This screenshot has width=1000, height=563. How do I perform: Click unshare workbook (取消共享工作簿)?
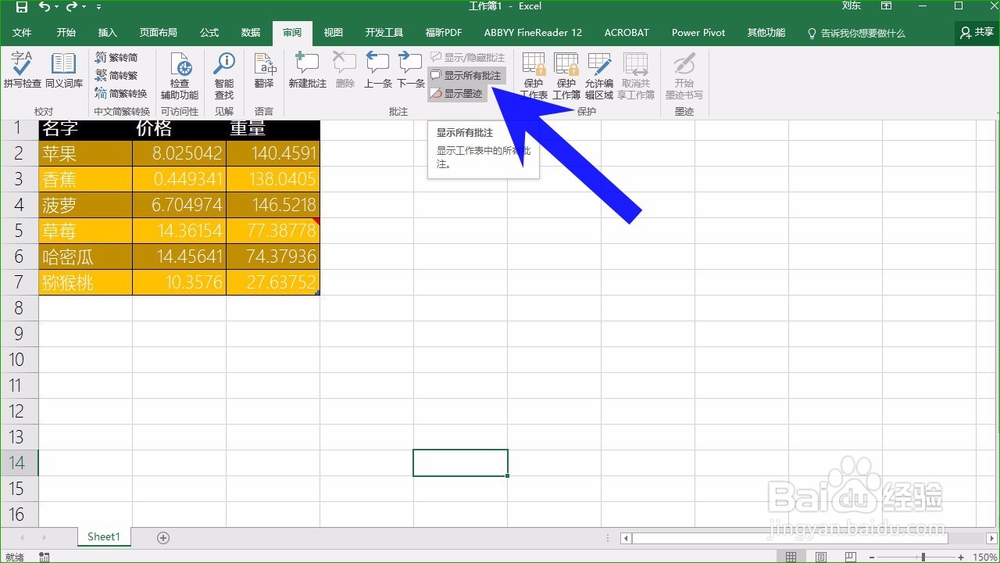pyautogui.click(x=636, y=76)
